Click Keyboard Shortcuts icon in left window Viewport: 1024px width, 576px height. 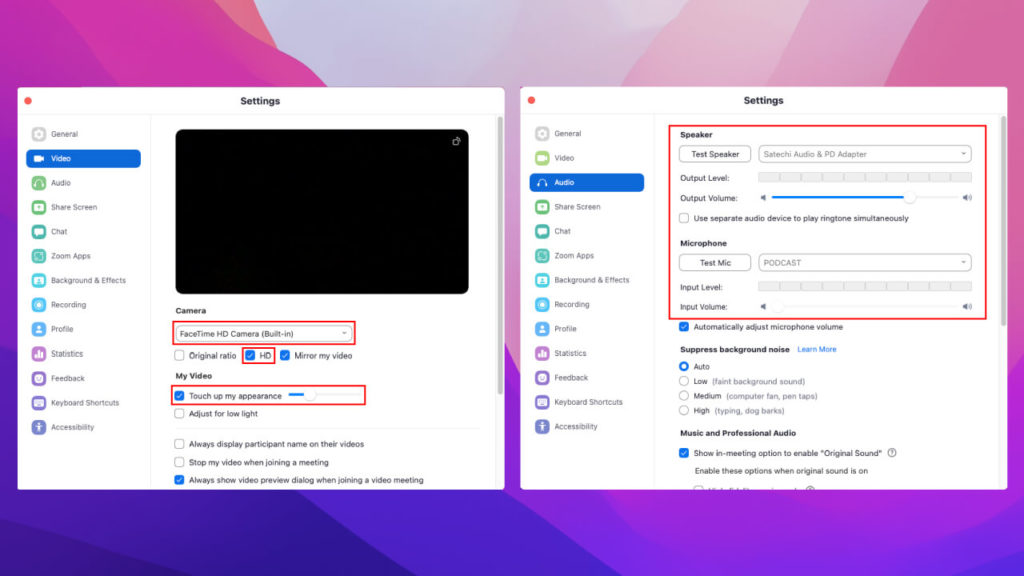pyautogui.click(x=39, y=402)
